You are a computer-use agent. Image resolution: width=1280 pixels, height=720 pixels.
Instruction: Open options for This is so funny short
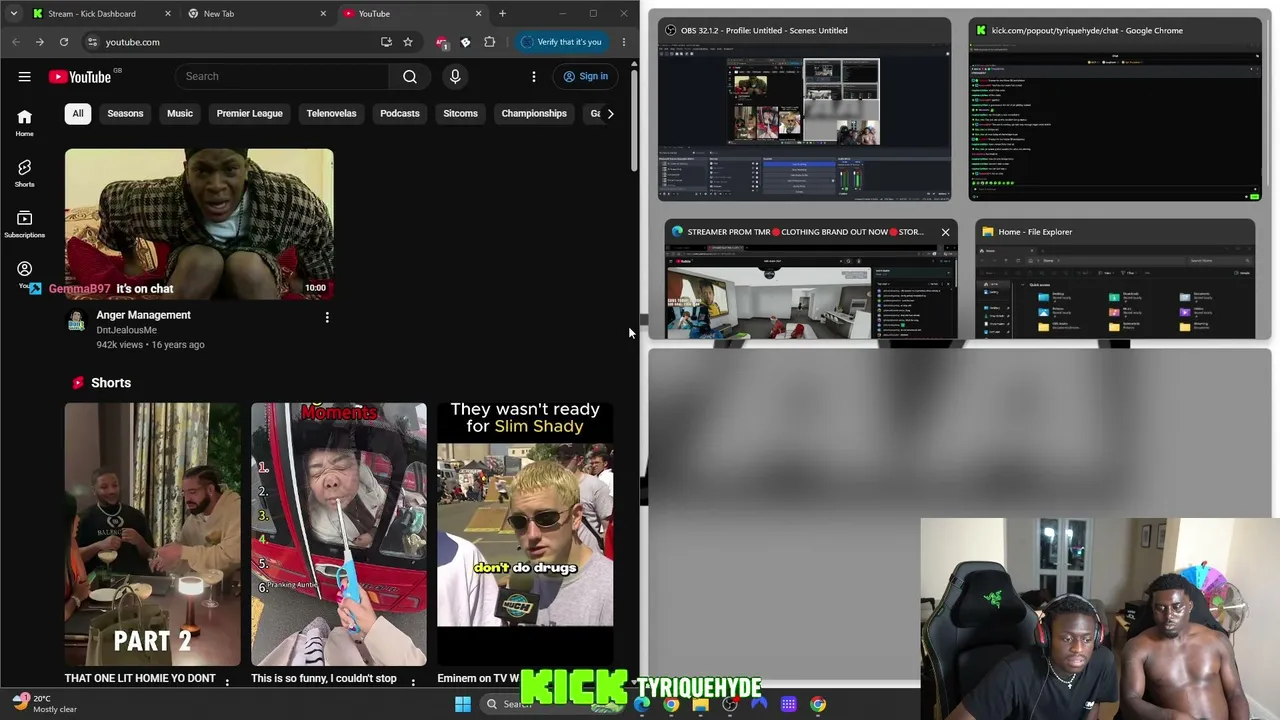413,682
